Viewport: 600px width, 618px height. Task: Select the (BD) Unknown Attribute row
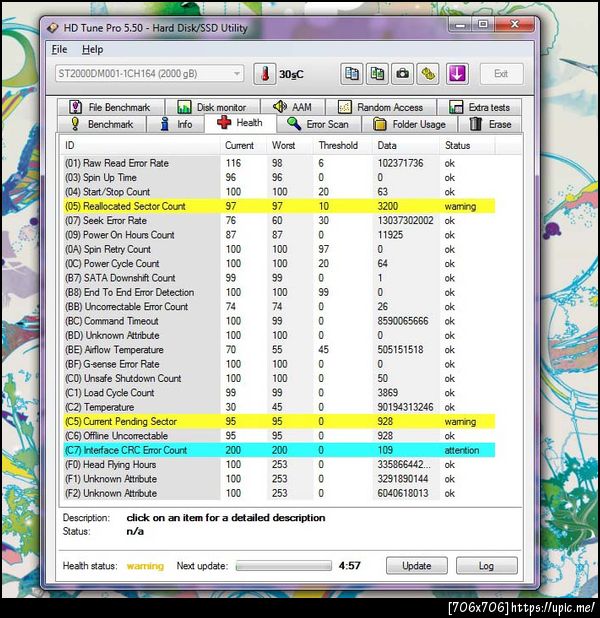point(279,335)
